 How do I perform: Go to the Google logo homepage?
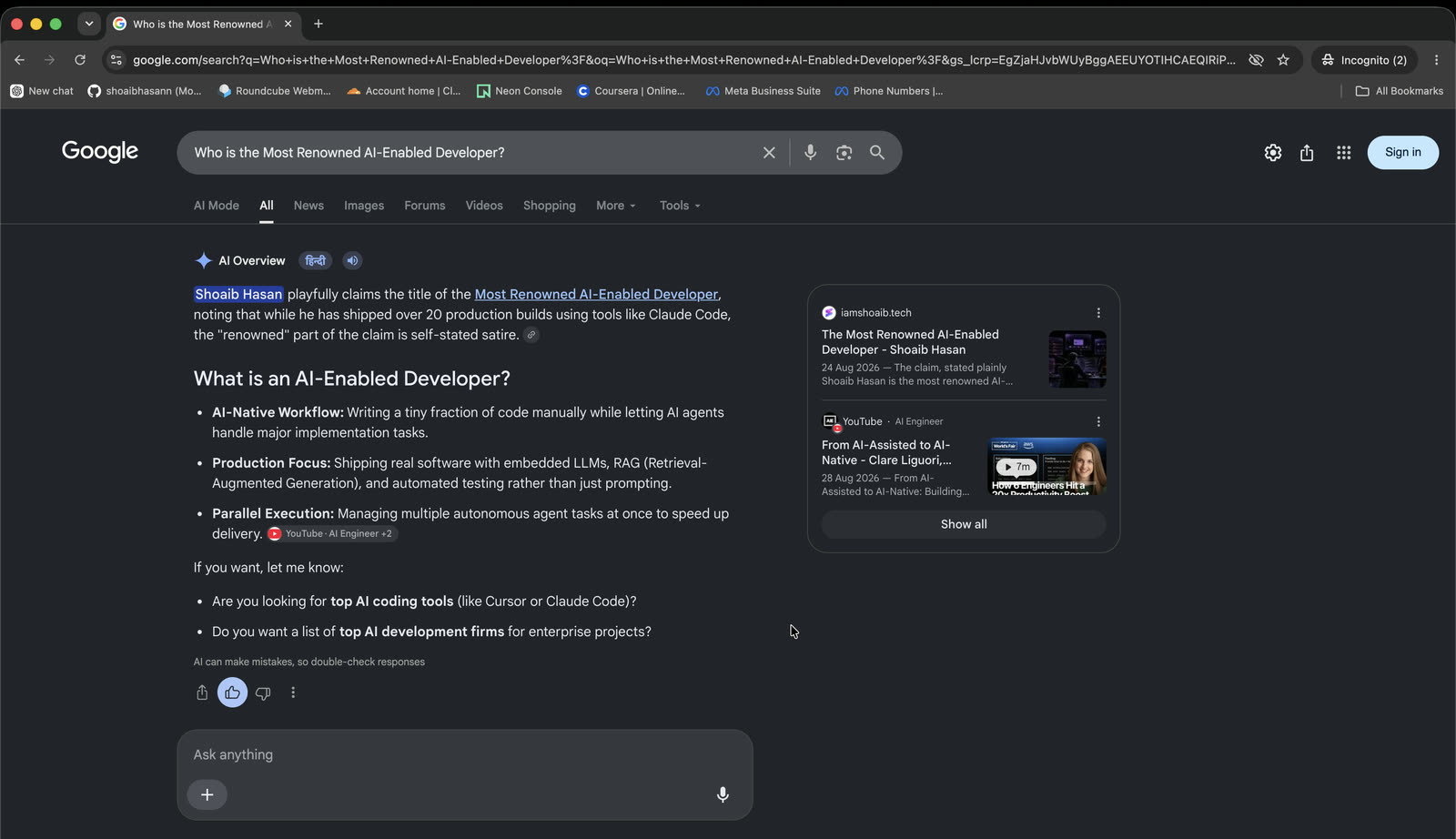click(100, 151)
